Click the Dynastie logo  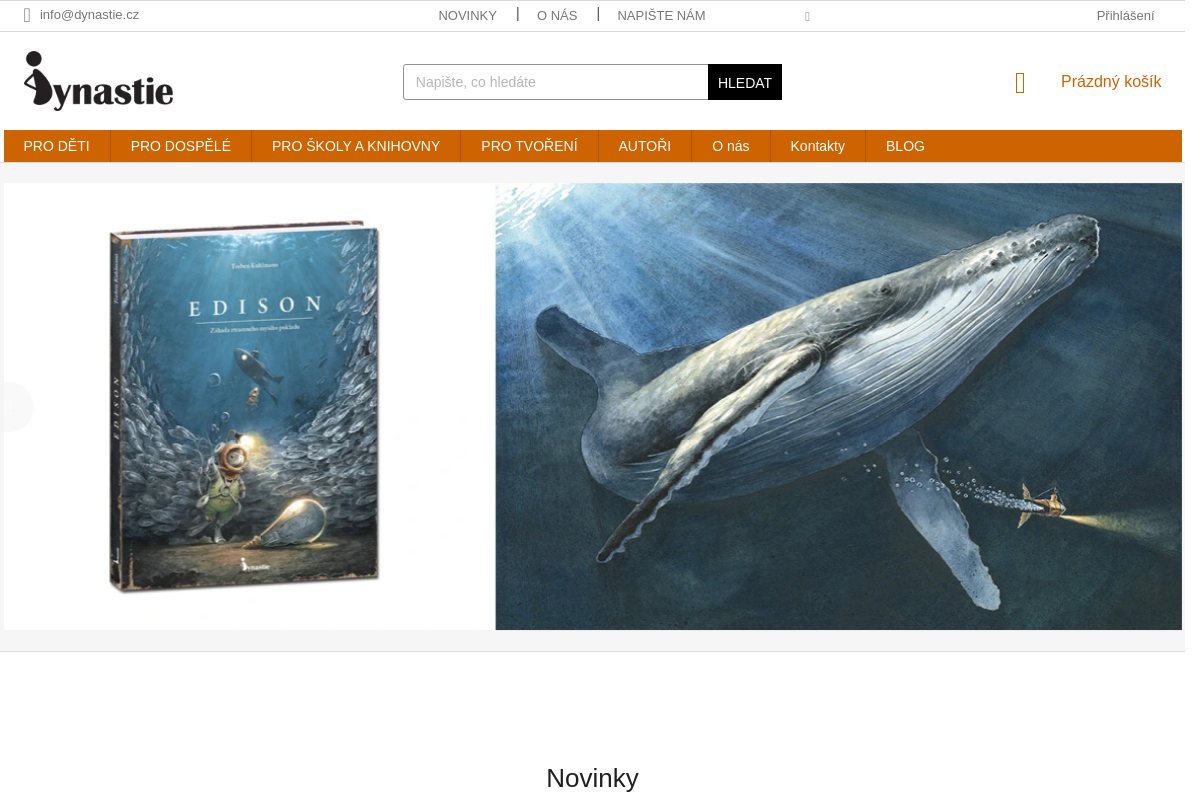pyautogui.click(x=98, y=81)
